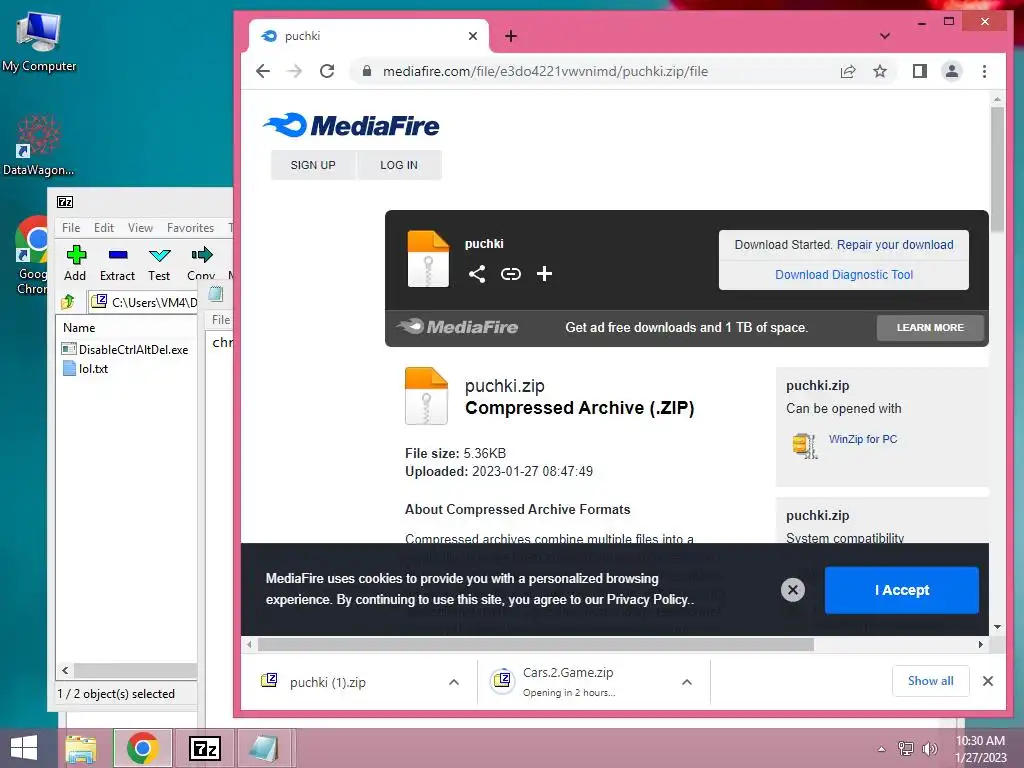Screen dimensions: 1024x768
Task: Click the share icon under puchki
Action: point(477,274)
